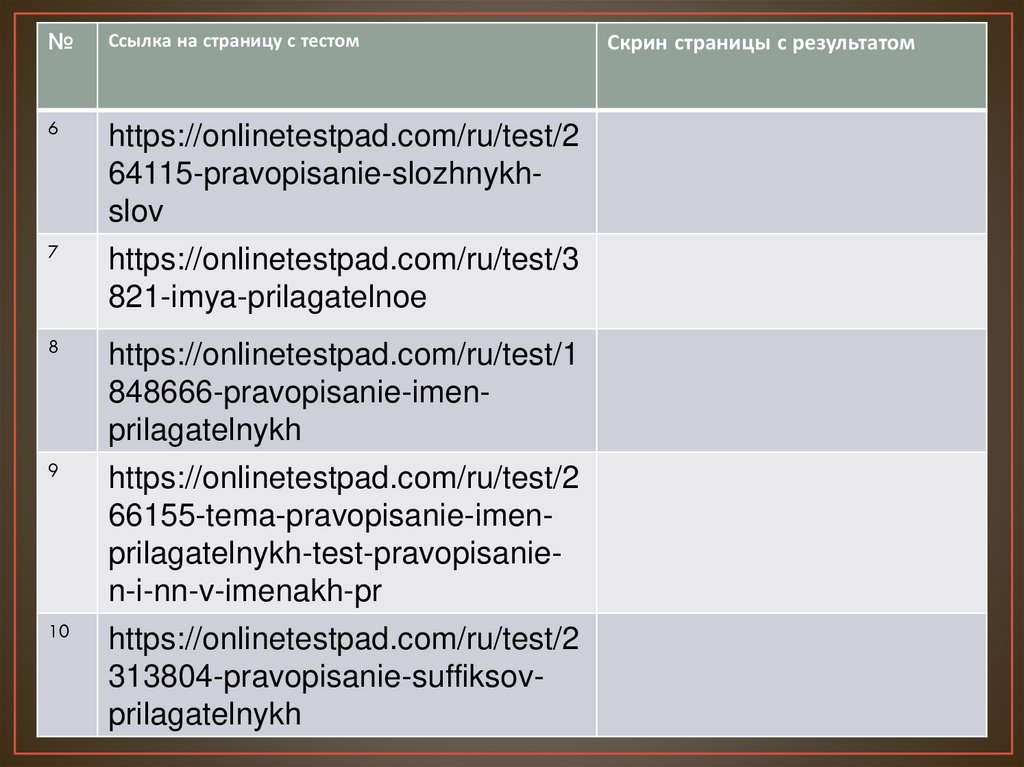Click the empty result cell in row 7

click(791, 280)
